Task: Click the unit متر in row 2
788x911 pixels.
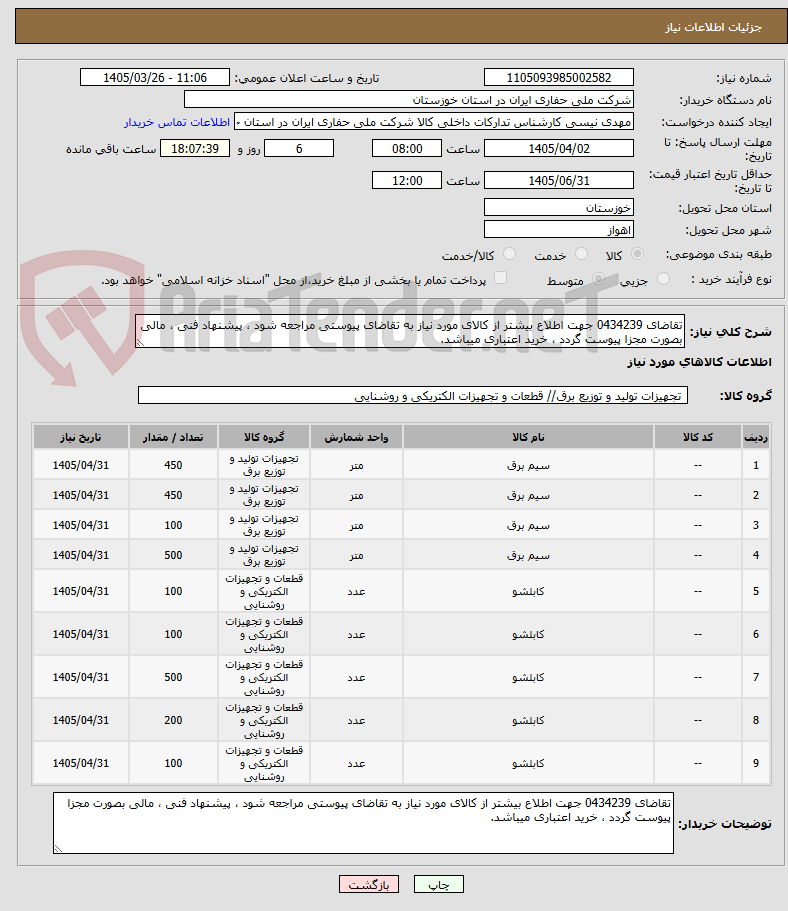Action: click(356, 496)
